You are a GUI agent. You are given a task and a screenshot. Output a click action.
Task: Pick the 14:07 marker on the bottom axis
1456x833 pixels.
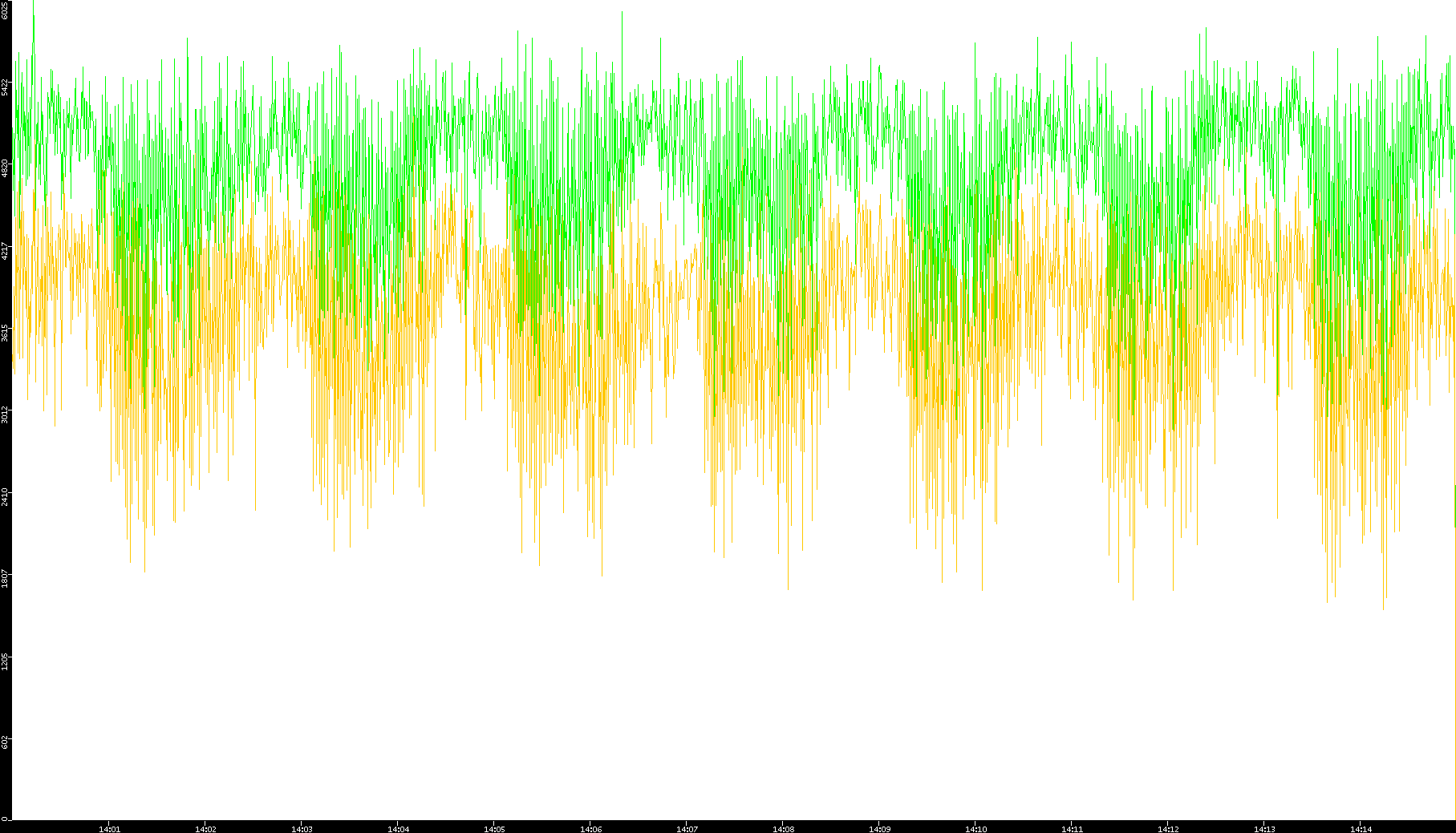tap(687, 828)
